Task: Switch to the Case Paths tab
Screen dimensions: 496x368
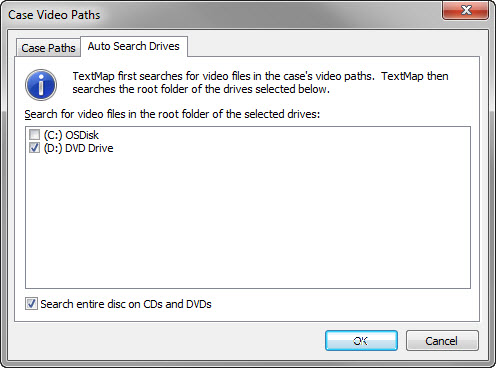Action: pyautogui.click(x=48, y=48)
